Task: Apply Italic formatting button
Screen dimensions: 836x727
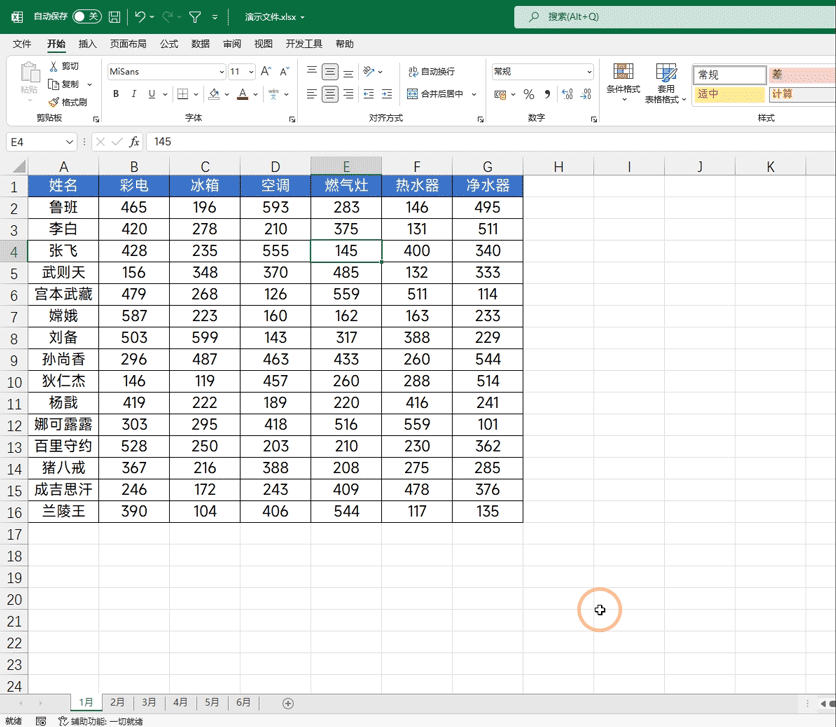Action: (133, 94)
